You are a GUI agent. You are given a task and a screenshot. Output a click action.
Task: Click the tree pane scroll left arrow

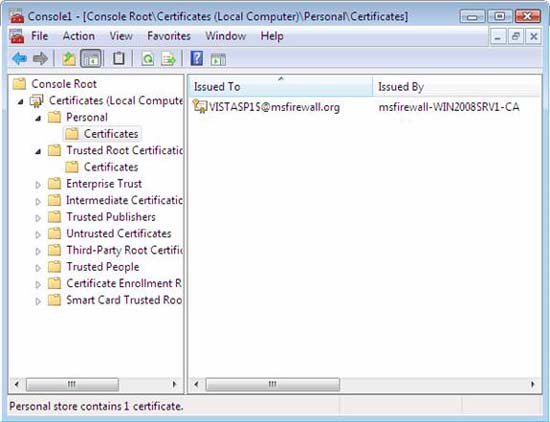16,384
